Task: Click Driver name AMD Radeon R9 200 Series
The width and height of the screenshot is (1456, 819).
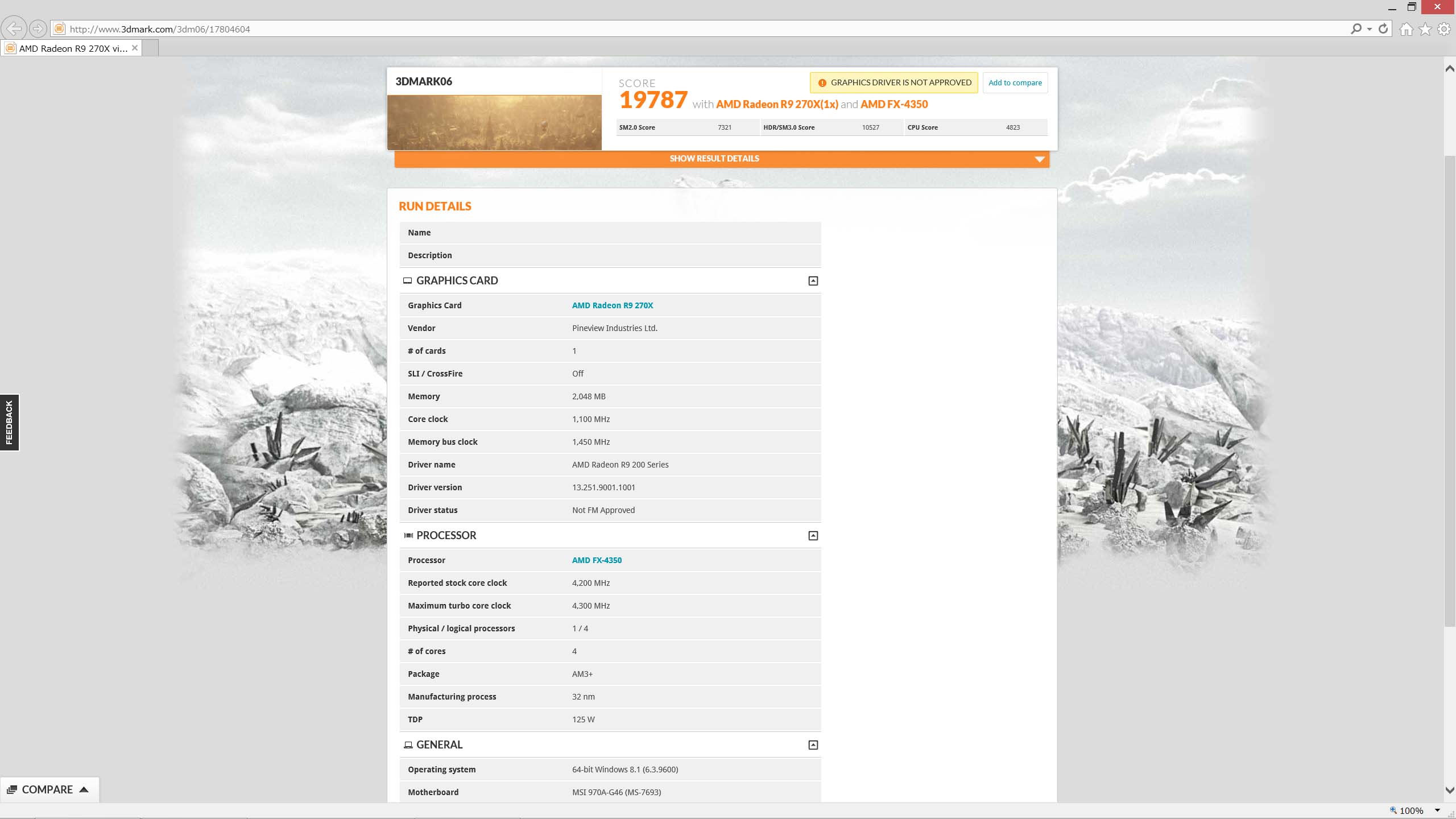Action: [621, 465]
